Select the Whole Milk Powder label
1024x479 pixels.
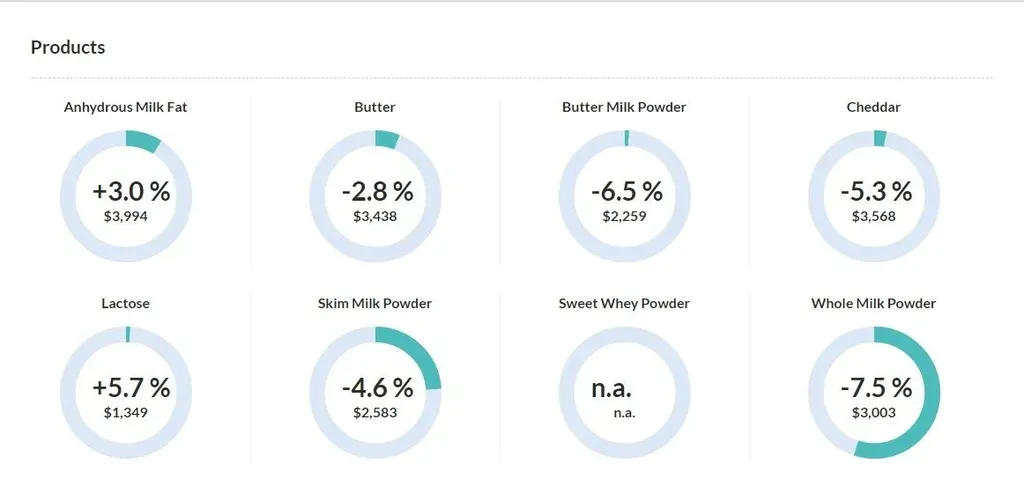click(x=873, y=303)
